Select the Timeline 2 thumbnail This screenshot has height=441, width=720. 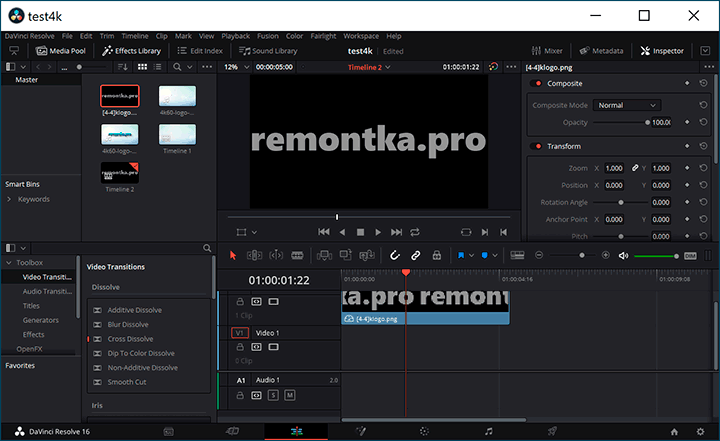(120, 173)
